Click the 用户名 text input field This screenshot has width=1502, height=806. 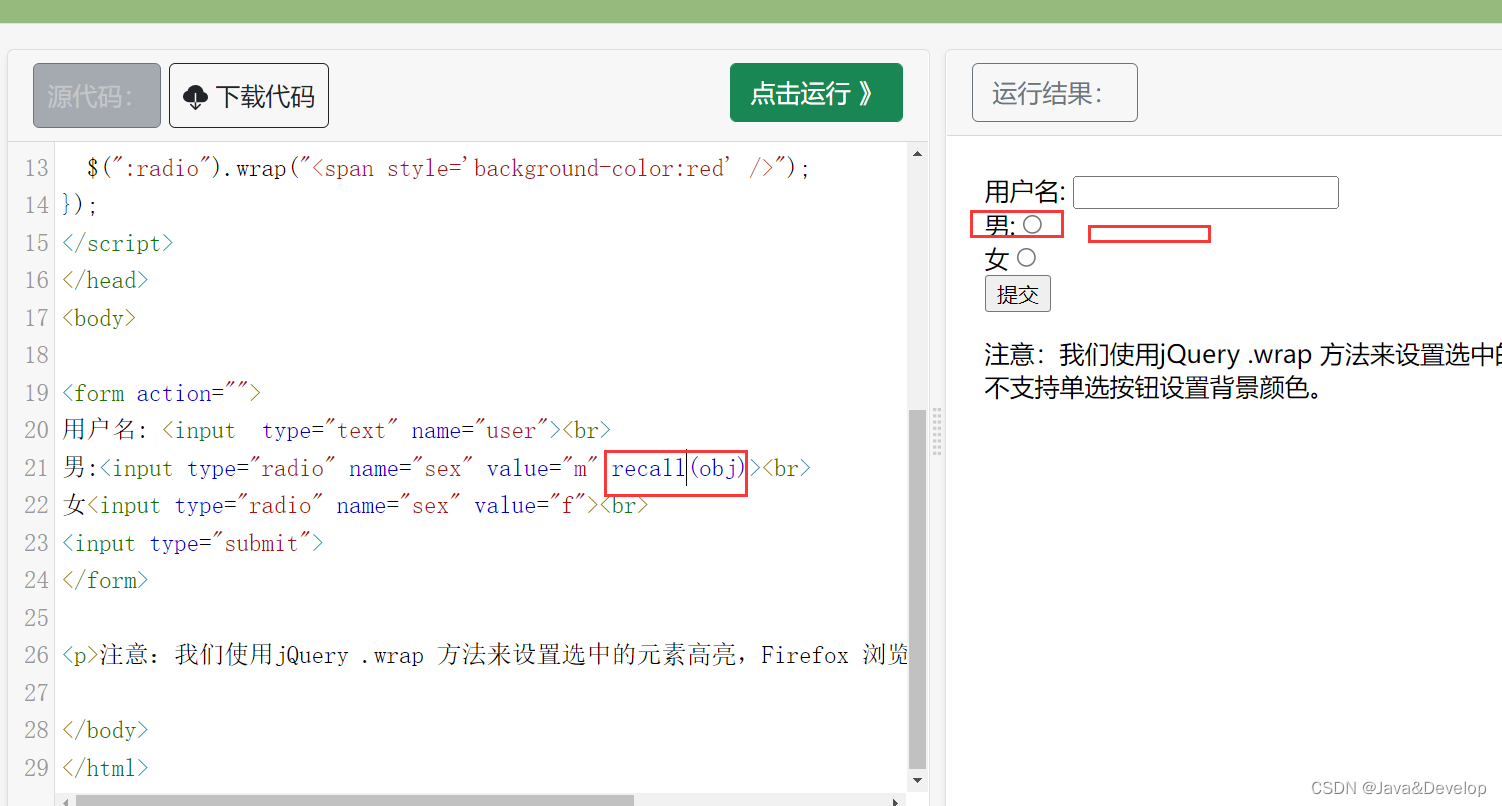(x=1205, y=192)
